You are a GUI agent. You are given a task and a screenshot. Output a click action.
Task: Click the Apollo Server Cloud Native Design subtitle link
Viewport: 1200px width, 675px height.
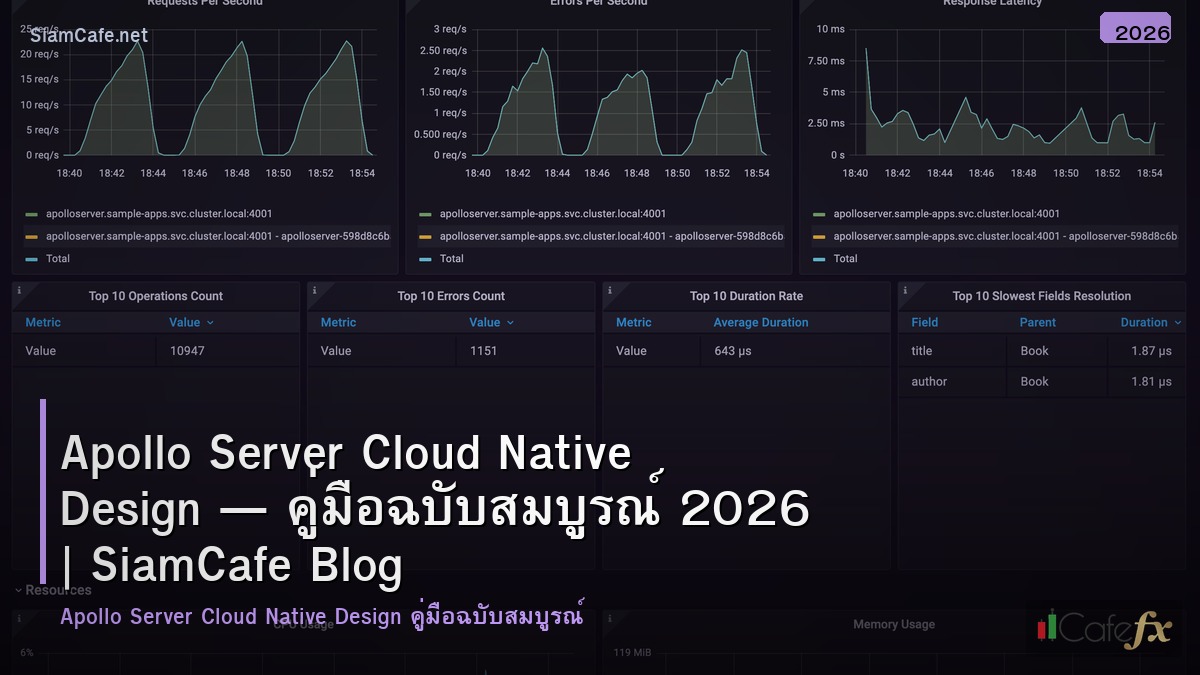click(322, 616)
